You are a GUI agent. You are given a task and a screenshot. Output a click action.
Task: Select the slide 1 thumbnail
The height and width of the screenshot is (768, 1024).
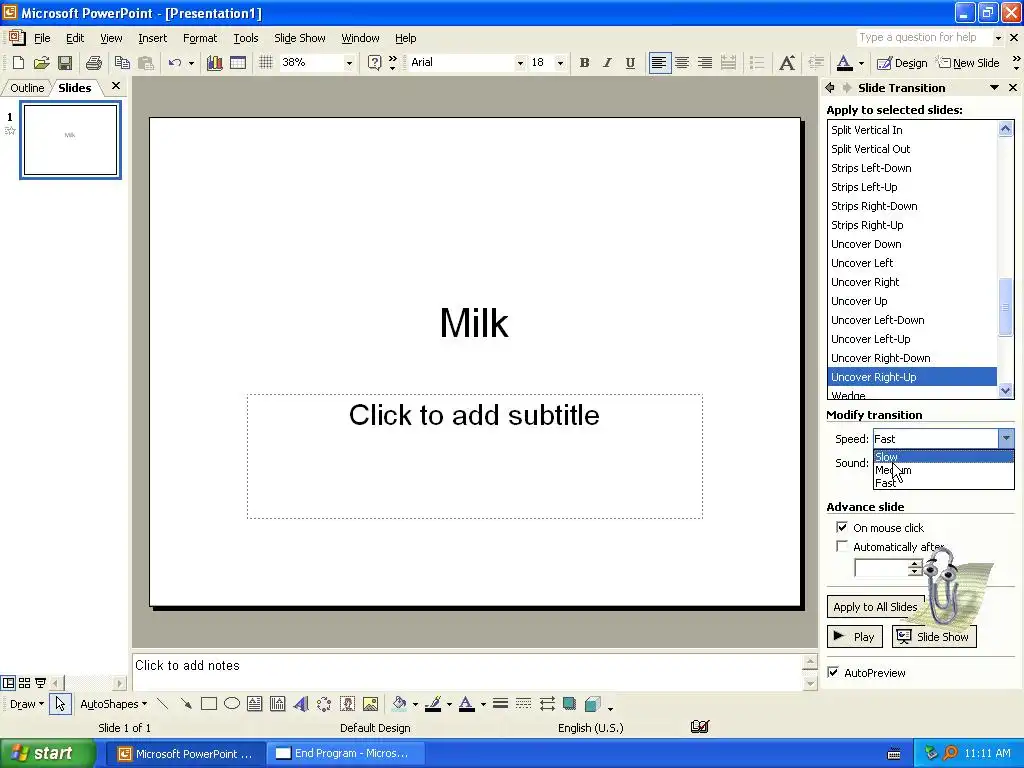70,140
